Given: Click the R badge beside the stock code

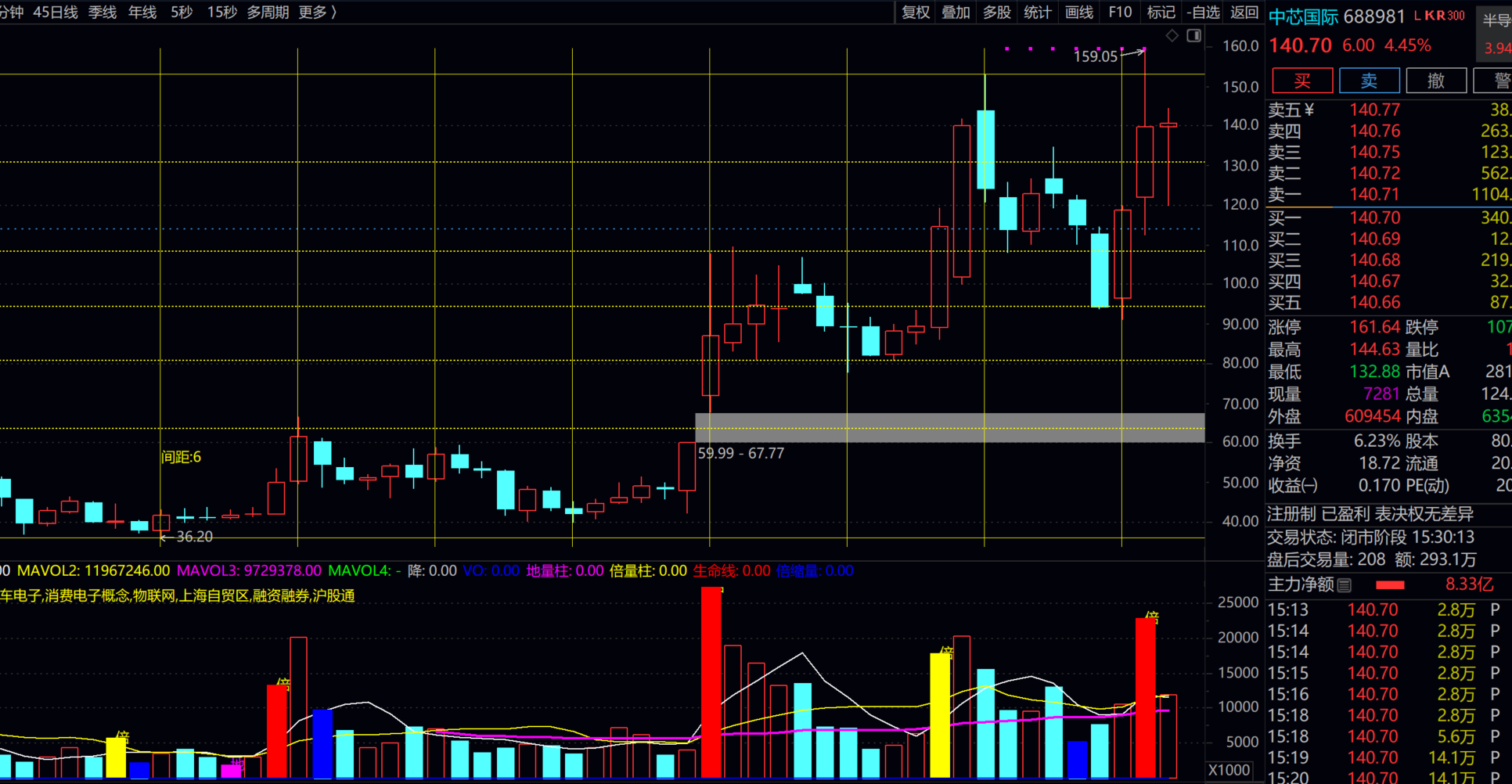Looking at the screenshot, I should click(x=1441, y=16).
